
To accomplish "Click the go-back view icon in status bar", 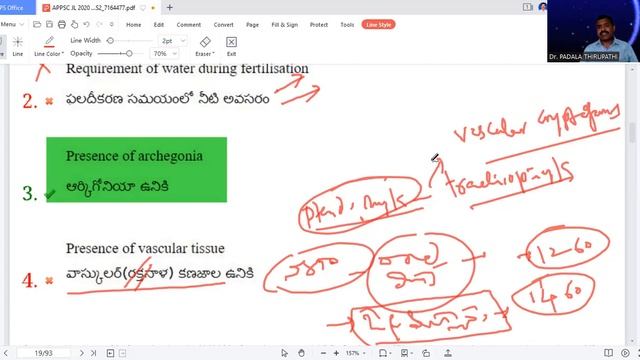I will coord(110,353).
